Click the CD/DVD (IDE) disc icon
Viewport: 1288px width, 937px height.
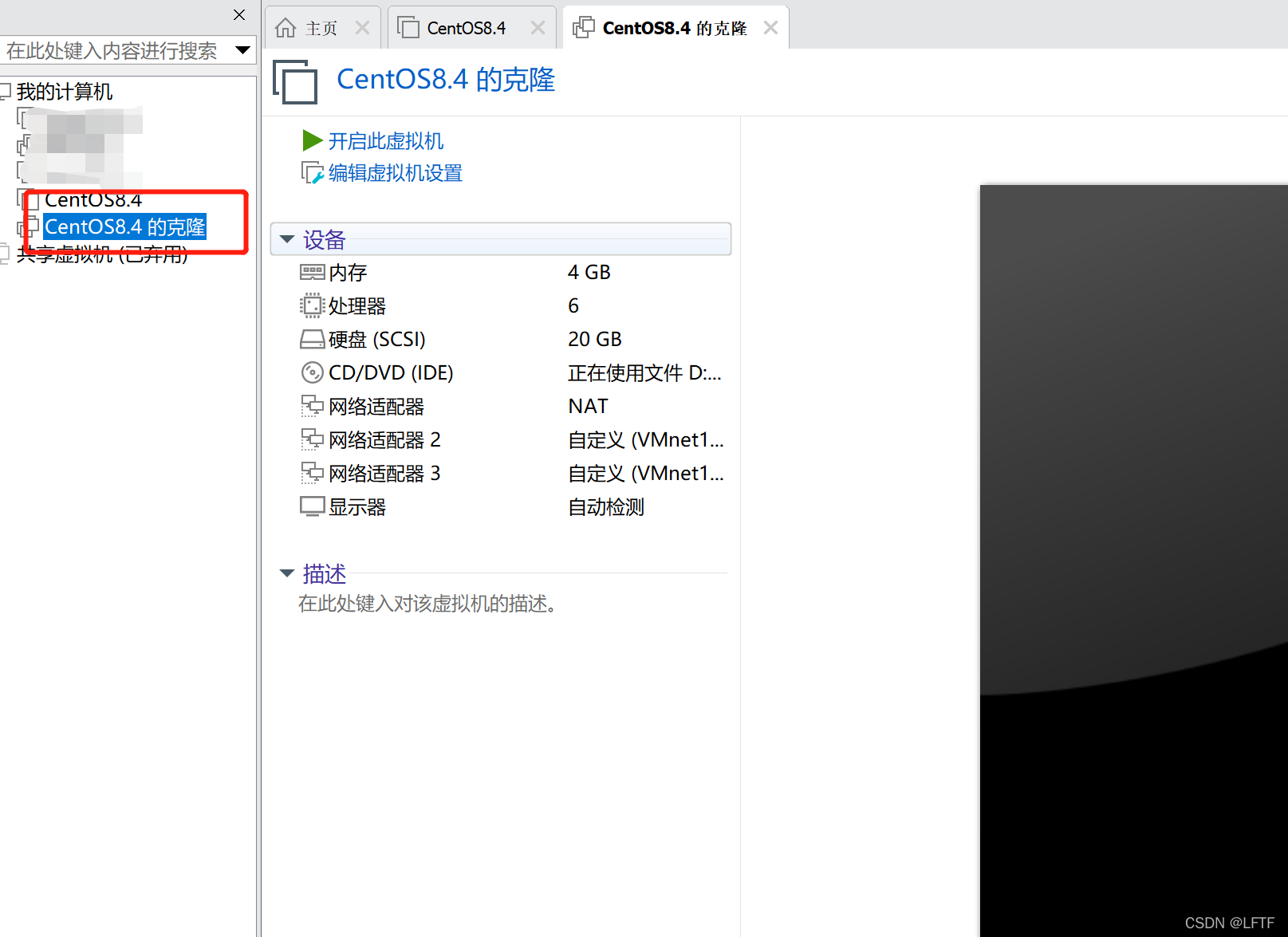coord(312,372)
